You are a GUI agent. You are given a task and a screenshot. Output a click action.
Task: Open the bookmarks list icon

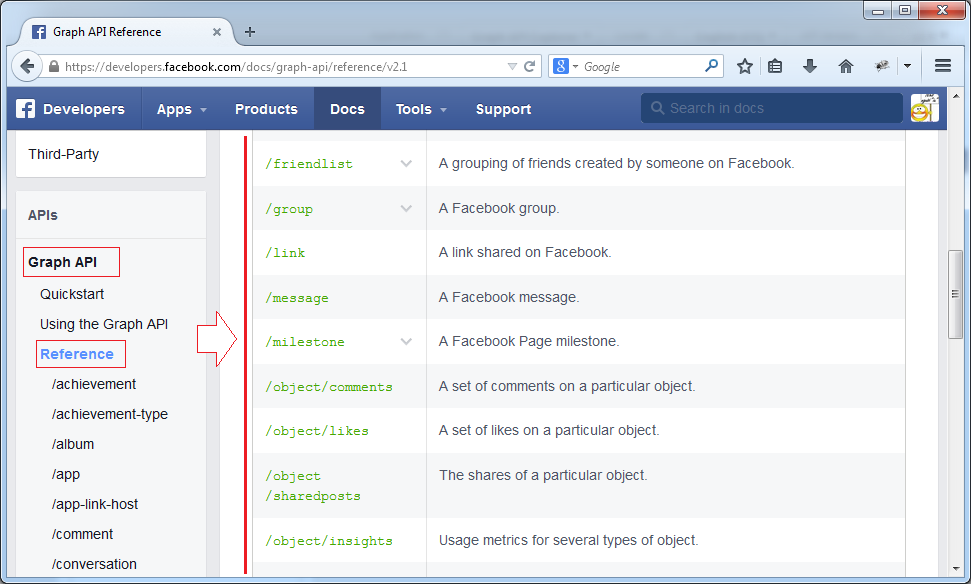click(775, 66)
